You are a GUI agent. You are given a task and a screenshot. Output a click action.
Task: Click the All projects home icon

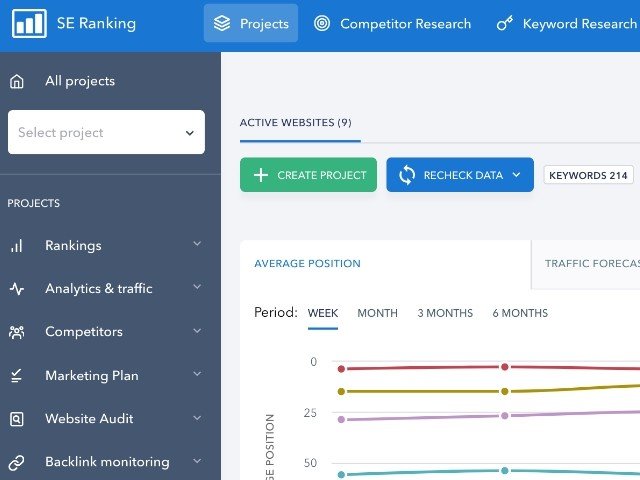coord(17,81)
